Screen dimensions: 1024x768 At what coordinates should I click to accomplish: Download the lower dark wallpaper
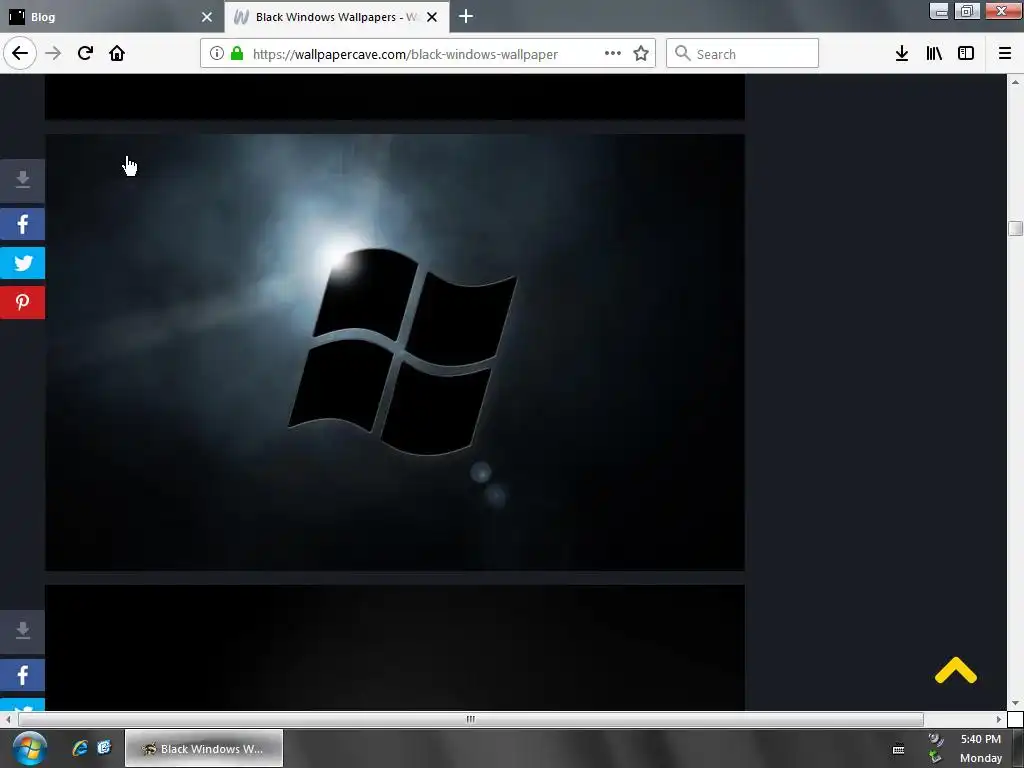(22, 632)
